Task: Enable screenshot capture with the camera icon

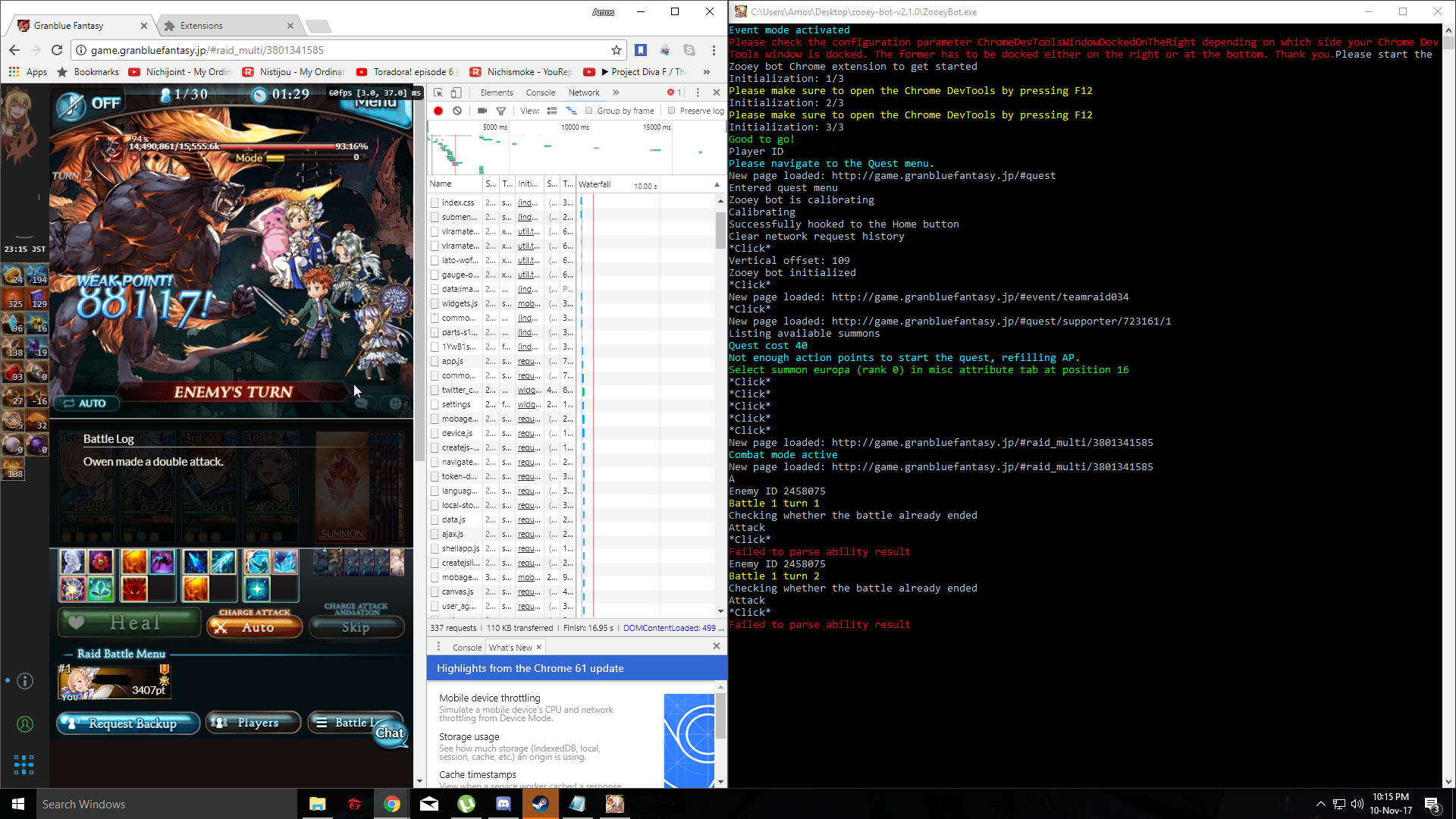Action: (x=482, y=111)
